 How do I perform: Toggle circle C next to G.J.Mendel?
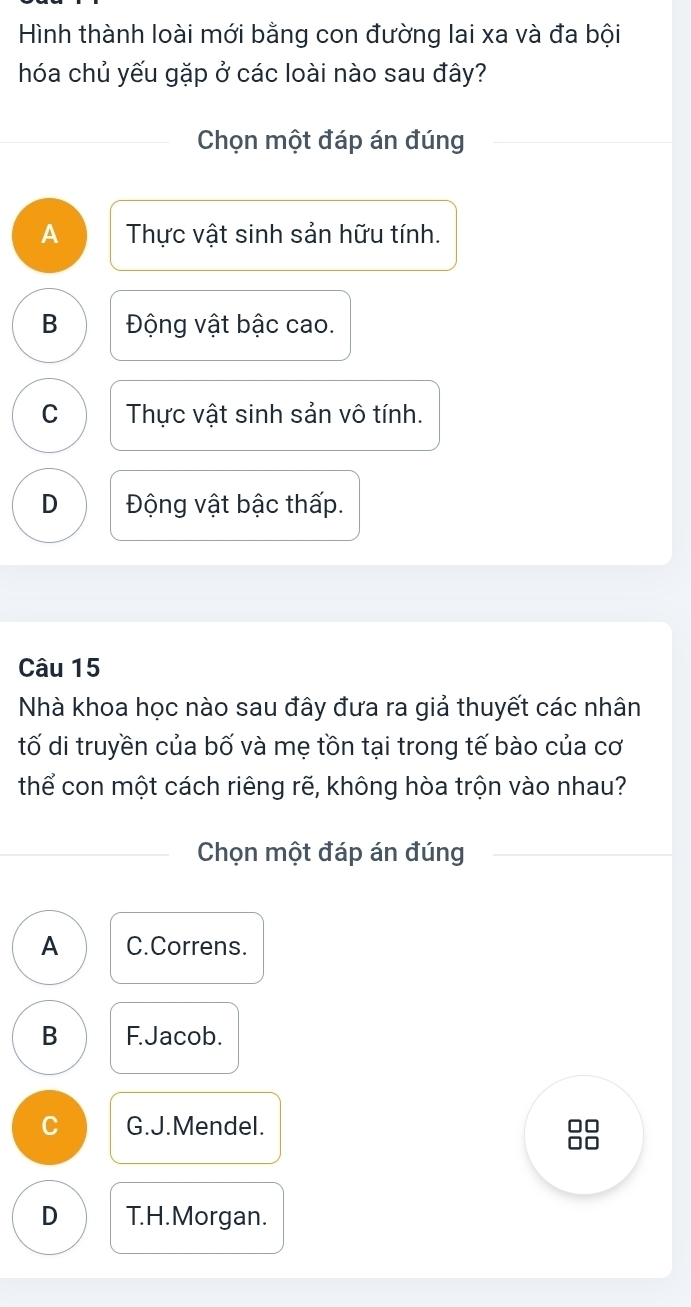(x=50, y=1127)
